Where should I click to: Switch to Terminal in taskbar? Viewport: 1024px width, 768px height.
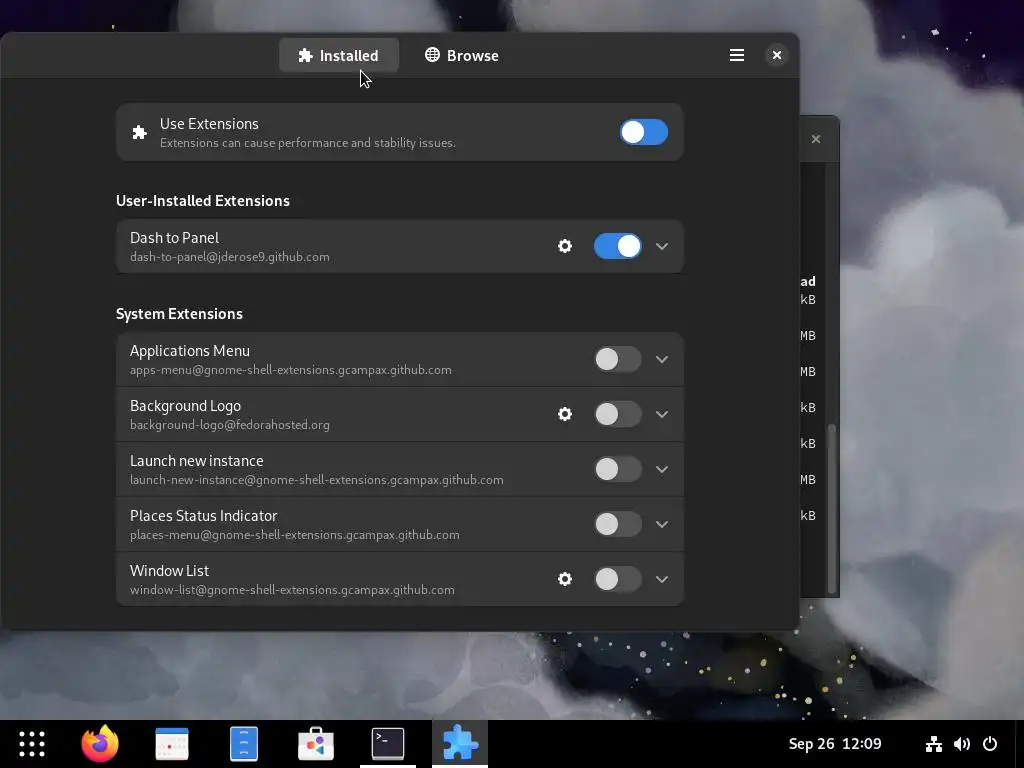click(x=388, y=744)
